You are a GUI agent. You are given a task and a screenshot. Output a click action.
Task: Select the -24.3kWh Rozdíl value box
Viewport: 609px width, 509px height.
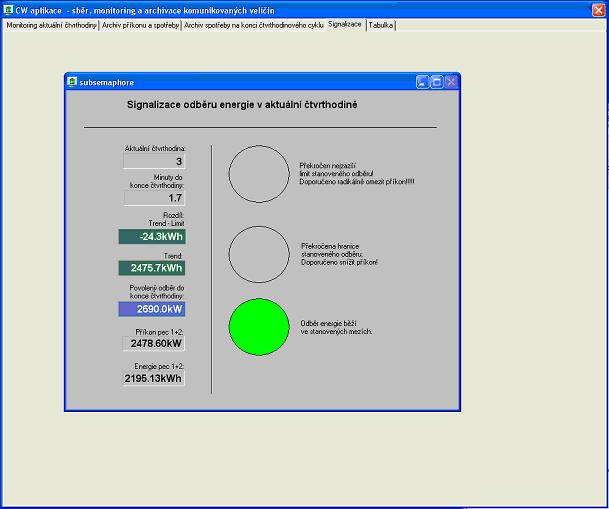click(152, 237)
